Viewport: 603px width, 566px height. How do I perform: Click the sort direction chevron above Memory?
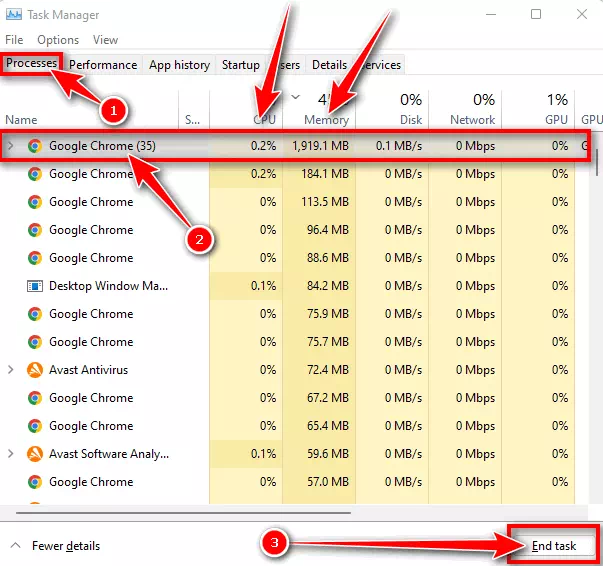coord(295,97)
